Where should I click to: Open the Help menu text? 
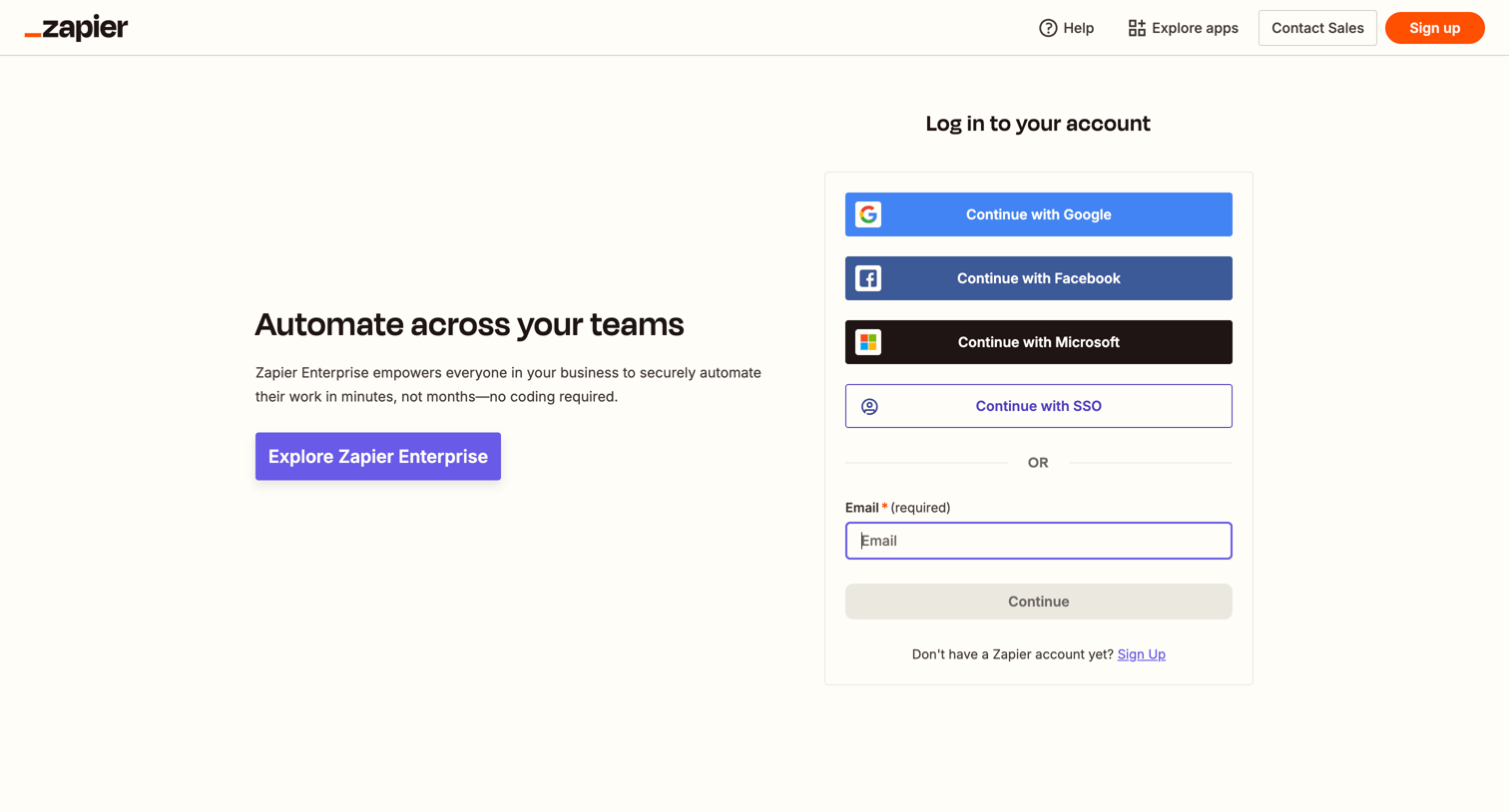coord(1079,28)
